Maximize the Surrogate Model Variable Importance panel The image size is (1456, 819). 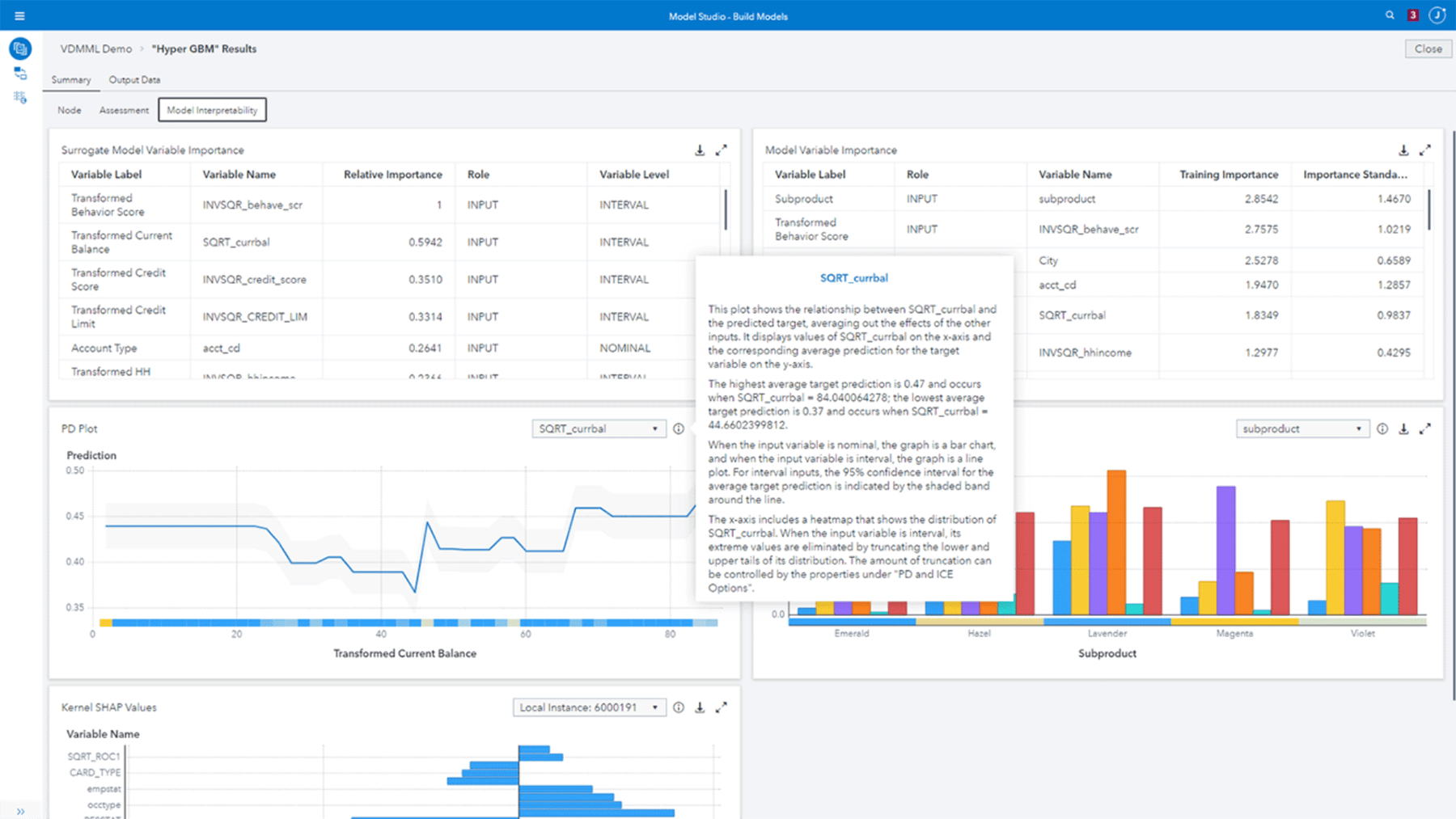click(x=722, y=150)
